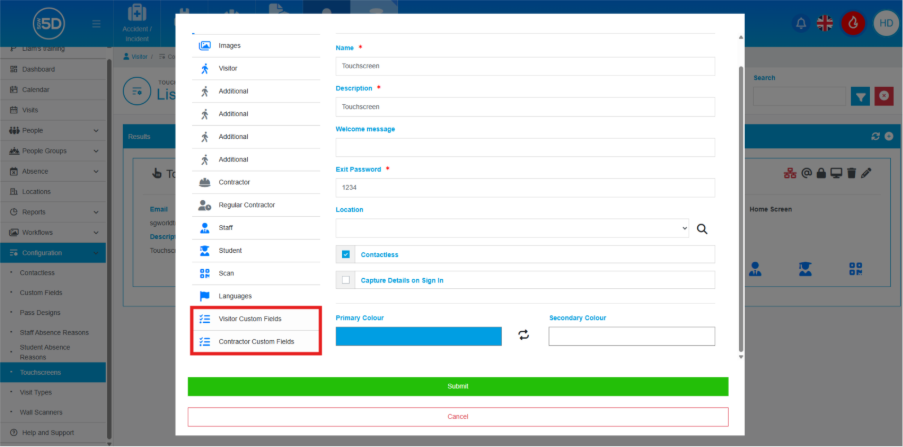
Task: Open Pass Designs under Configuration
Action: coord(53,313)
